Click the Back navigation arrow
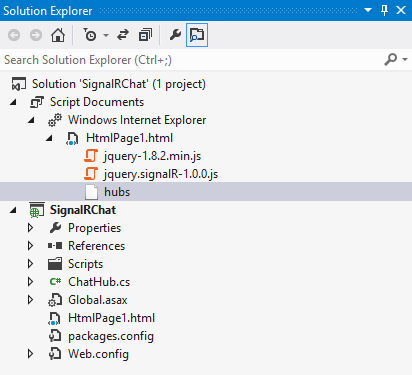412x375 pixels. 14,35
